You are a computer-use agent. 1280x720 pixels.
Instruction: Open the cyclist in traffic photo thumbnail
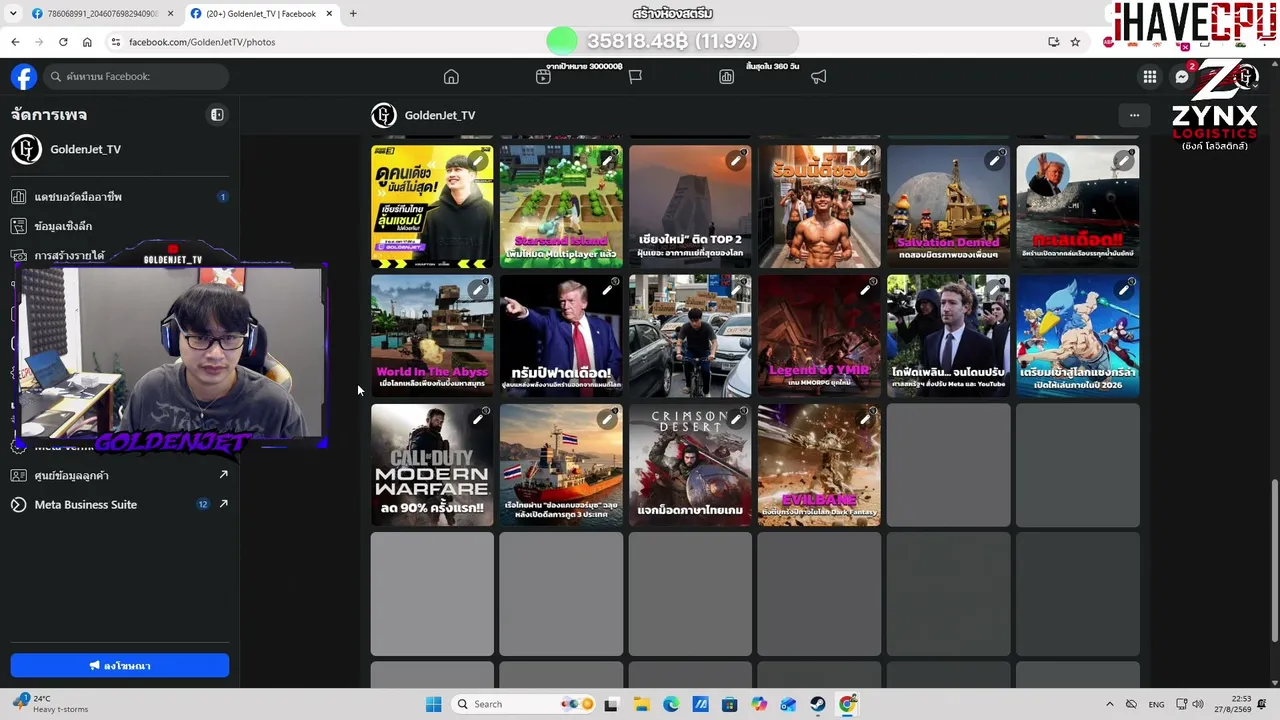point(690,336)
